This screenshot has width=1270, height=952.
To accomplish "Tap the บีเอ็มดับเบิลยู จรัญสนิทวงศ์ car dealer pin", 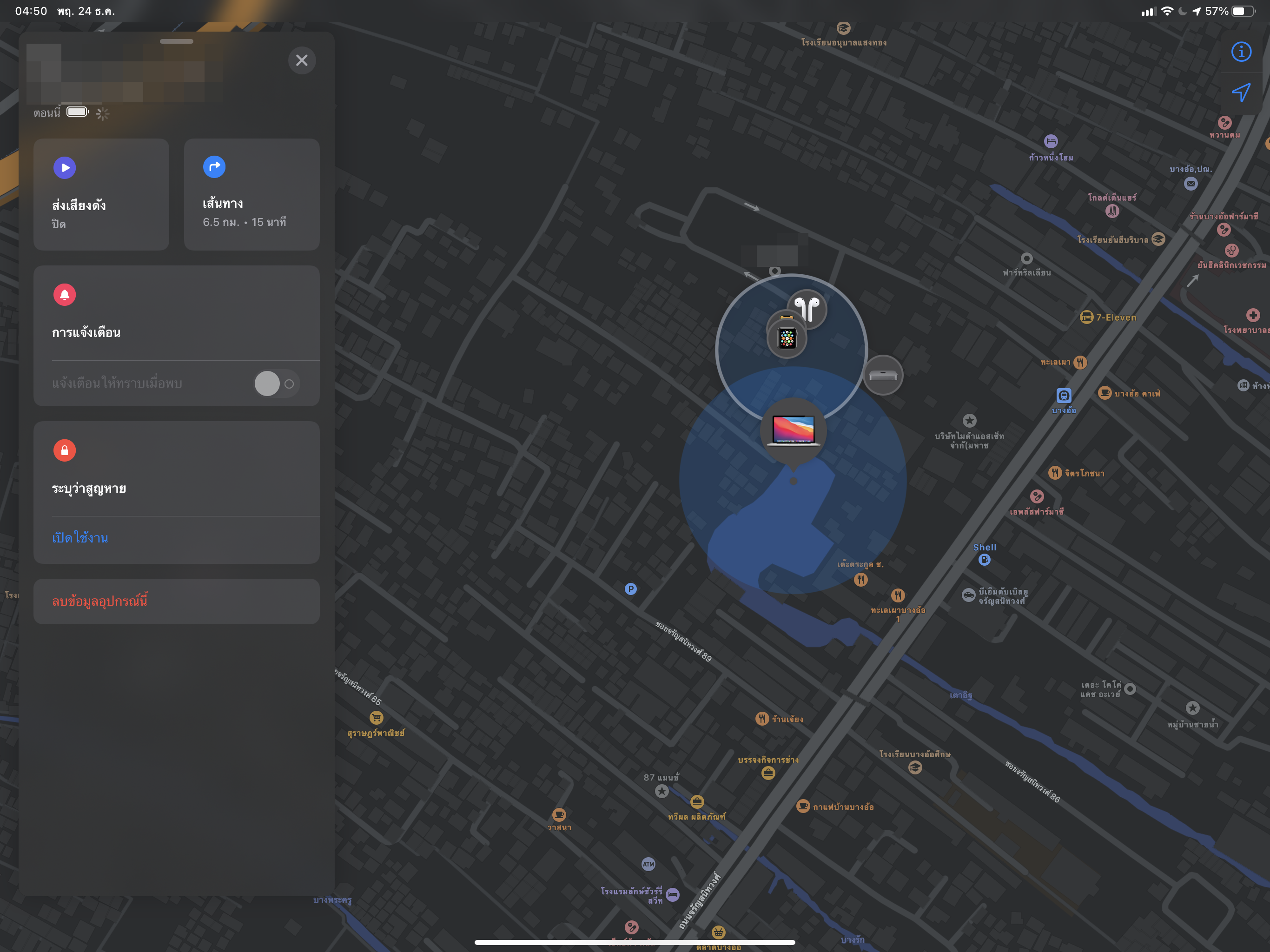I will coord(969,595).
